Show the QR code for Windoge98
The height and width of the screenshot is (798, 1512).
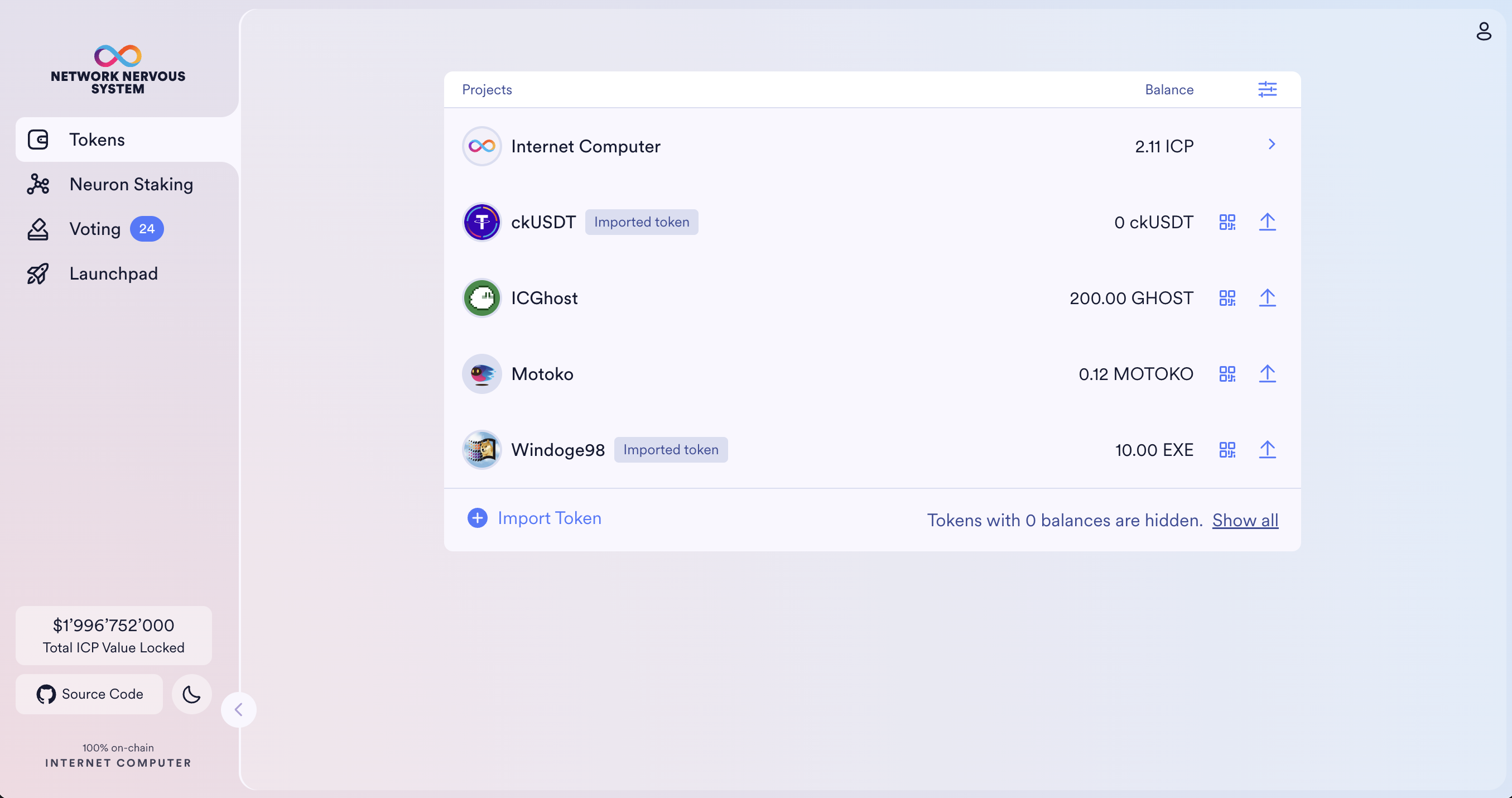pyautogui.click(x=1227, y=450)
